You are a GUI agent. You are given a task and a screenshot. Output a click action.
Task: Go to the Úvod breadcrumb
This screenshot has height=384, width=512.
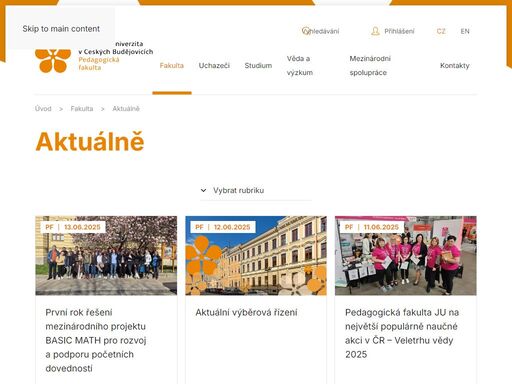[x=43, y=109]
